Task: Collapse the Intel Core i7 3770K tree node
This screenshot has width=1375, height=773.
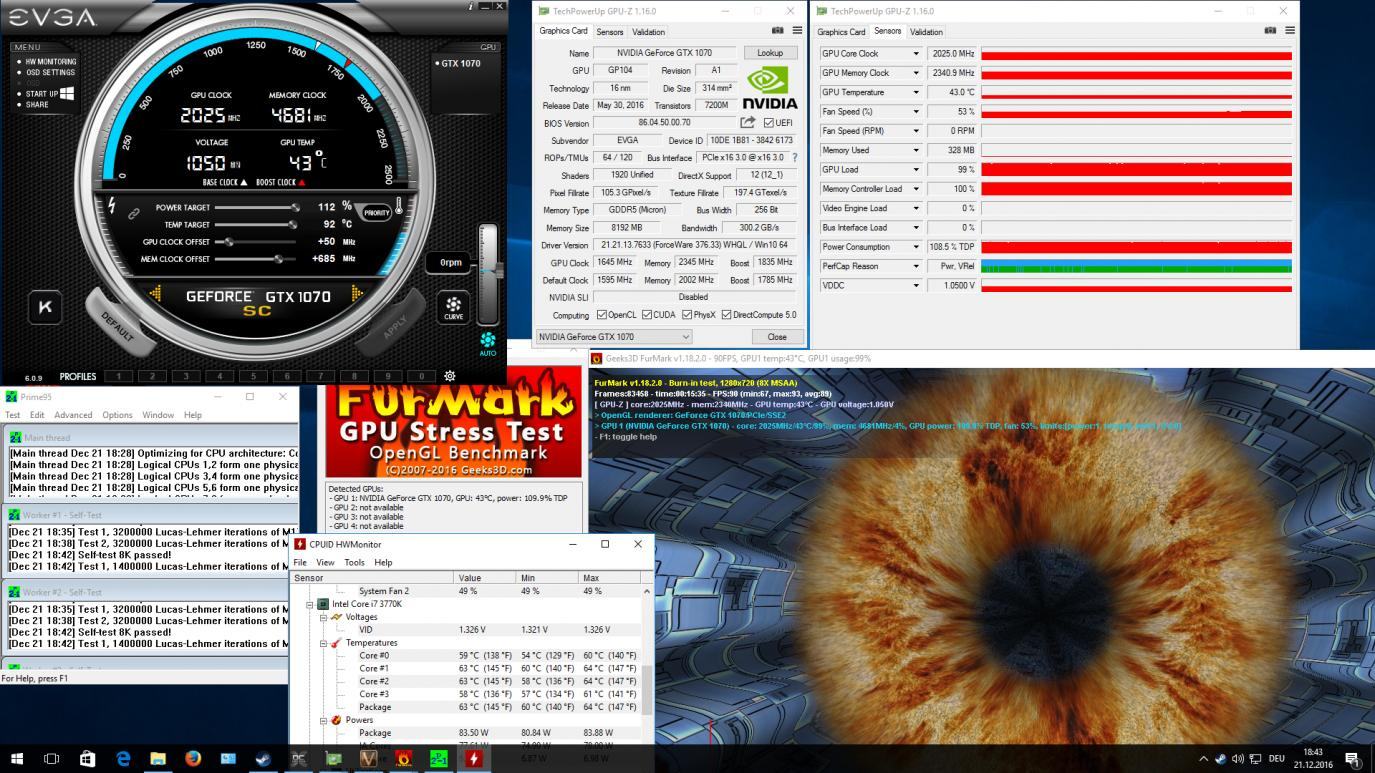Action: tap(310, 604)
